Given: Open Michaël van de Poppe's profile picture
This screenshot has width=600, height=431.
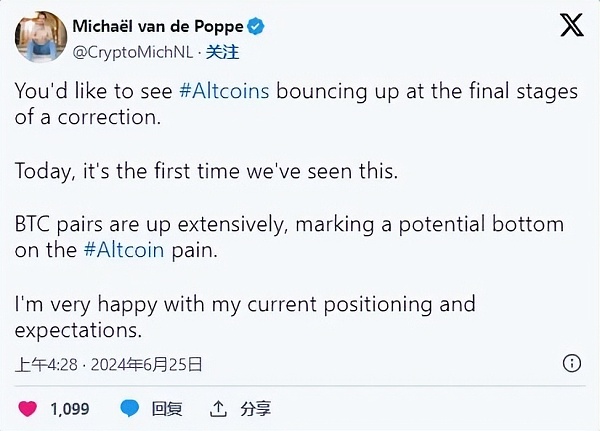Looking at the screenshot, I should coord(35,37).
